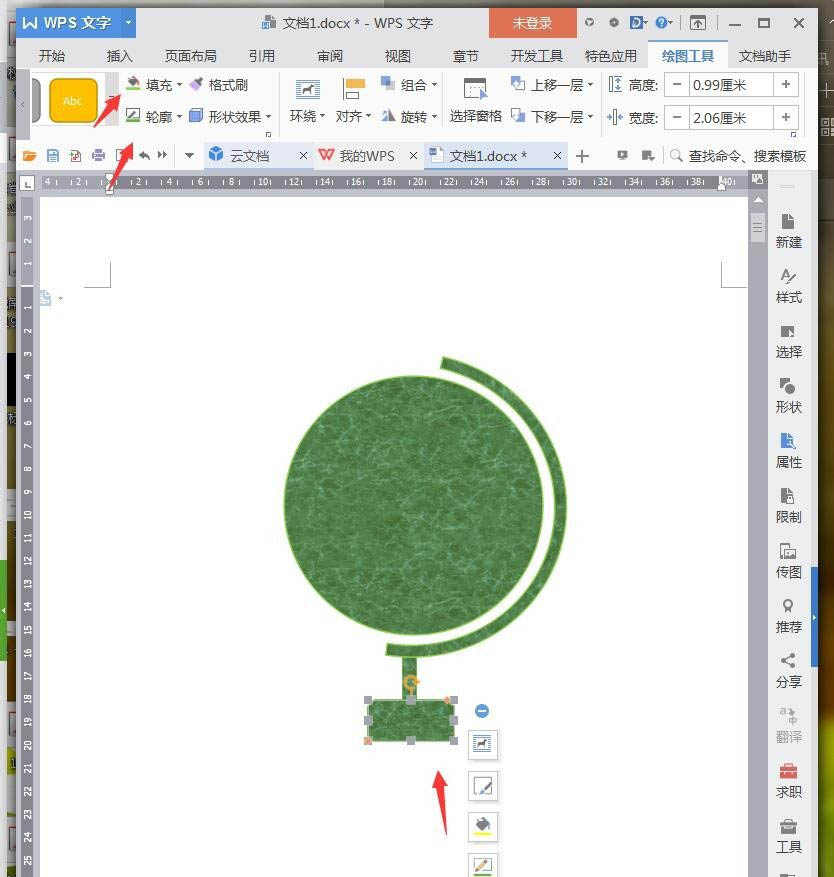Switch to the 云文档 document tab
This screenshot has height=877, width=834.
click(249, 155)
